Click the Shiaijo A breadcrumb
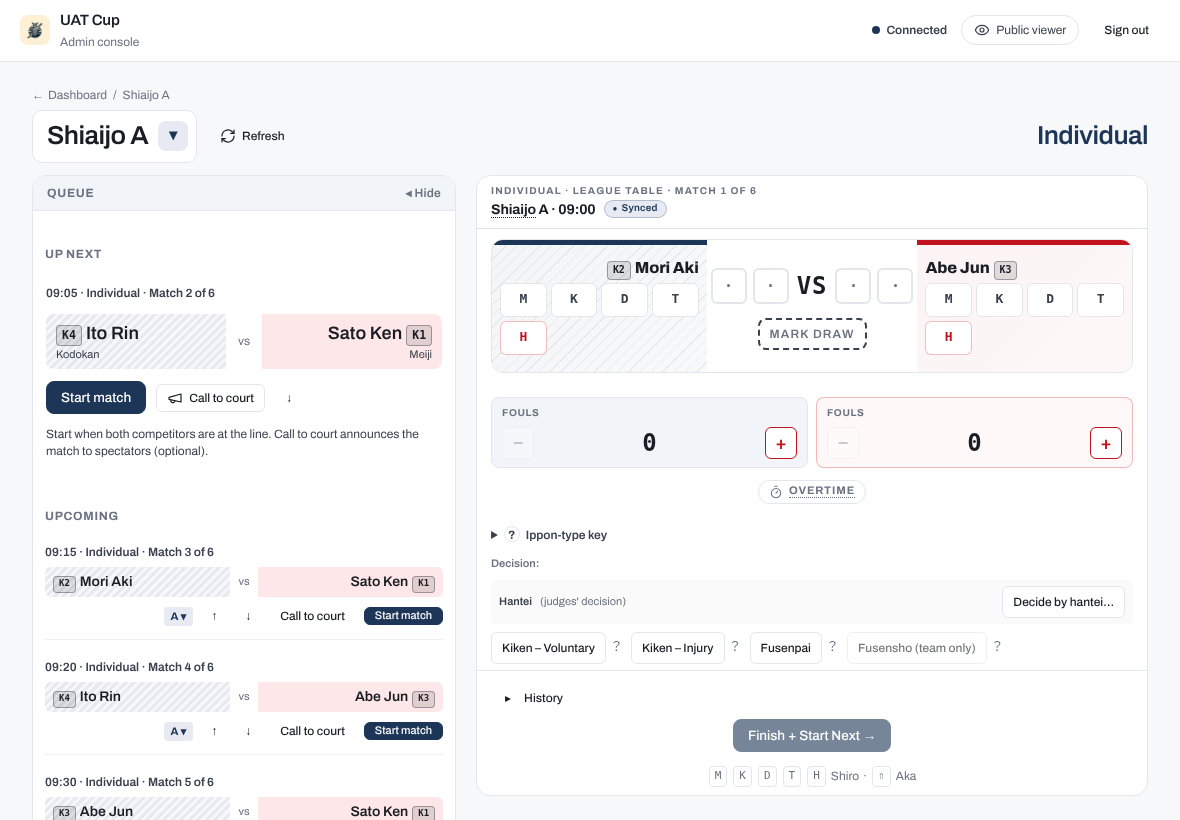Viewport: 1180px width, 820px height. [146, 95]
